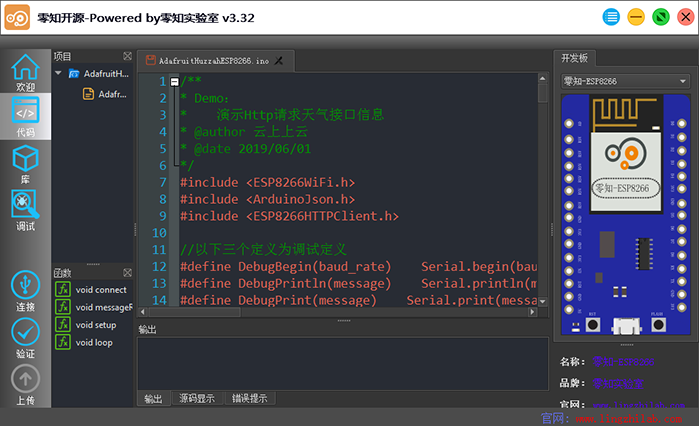This screenshot has width=699, height=426.
Task: Click the ESP8266 board image
Action: [x=625, y=215]
